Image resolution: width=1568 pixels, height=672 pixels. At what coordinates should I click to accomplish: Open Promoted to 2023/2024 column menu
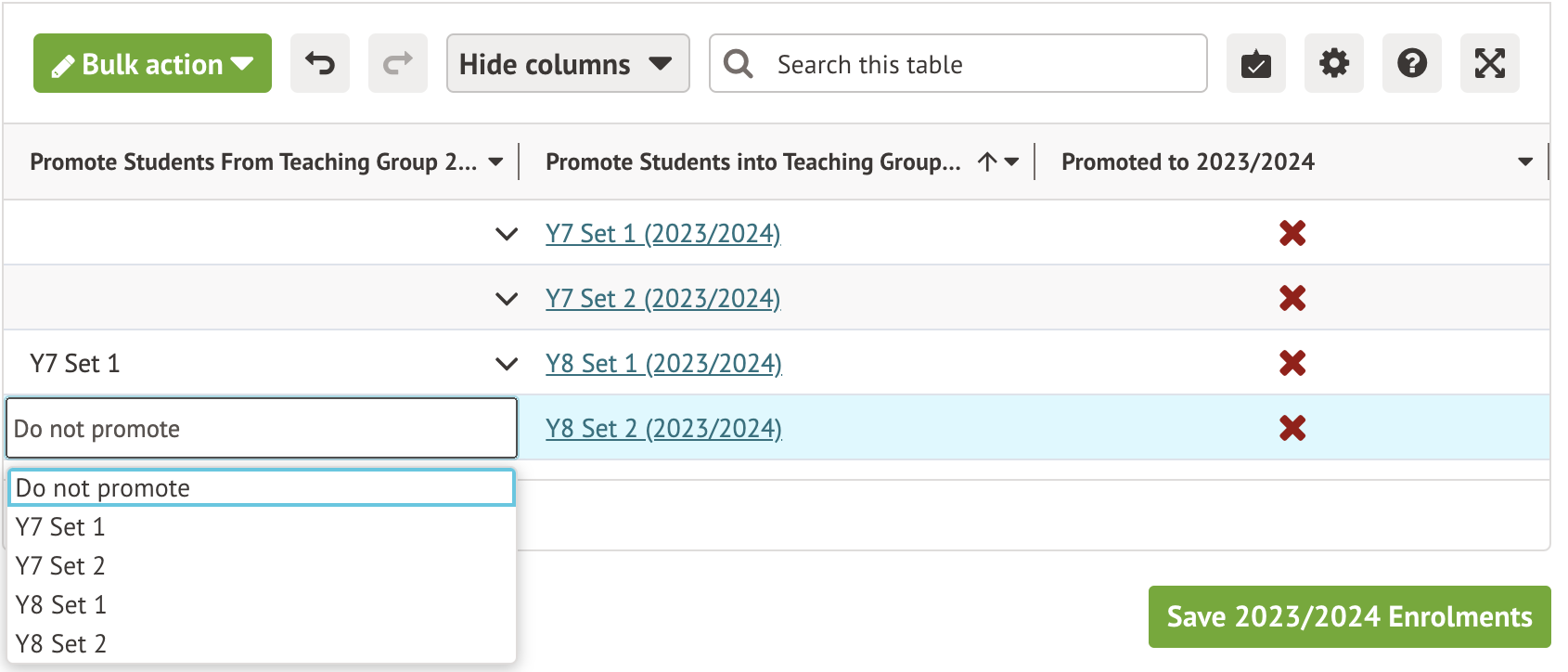pyautogui.click(x=1524, y=162)
